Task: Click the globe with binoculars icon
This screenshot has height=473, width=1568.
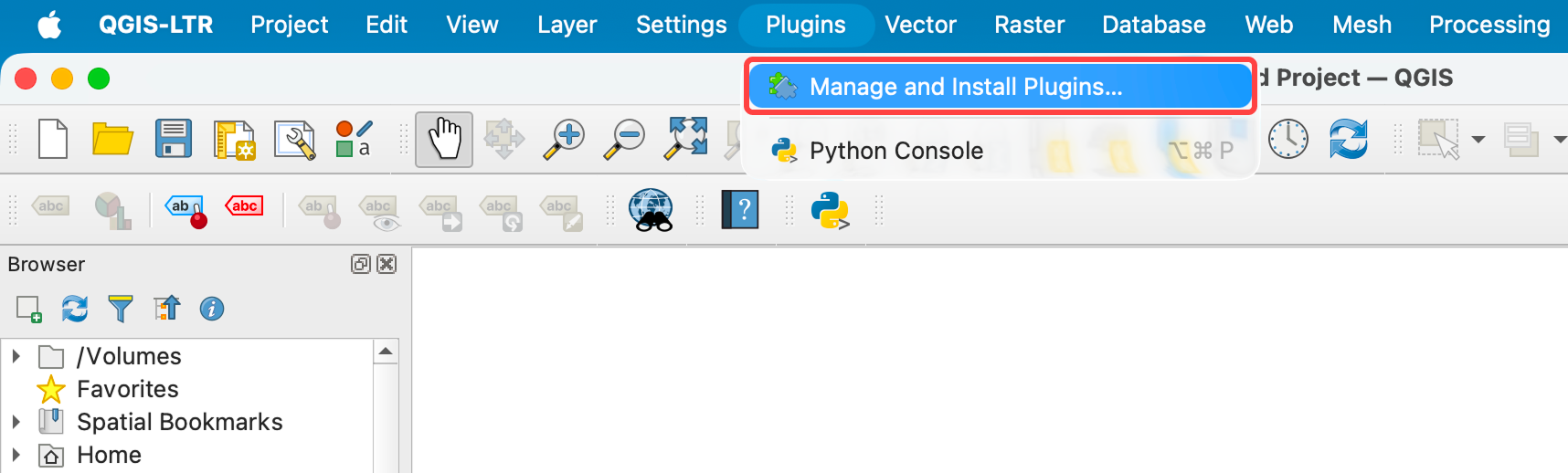Action: coord(652,210)
